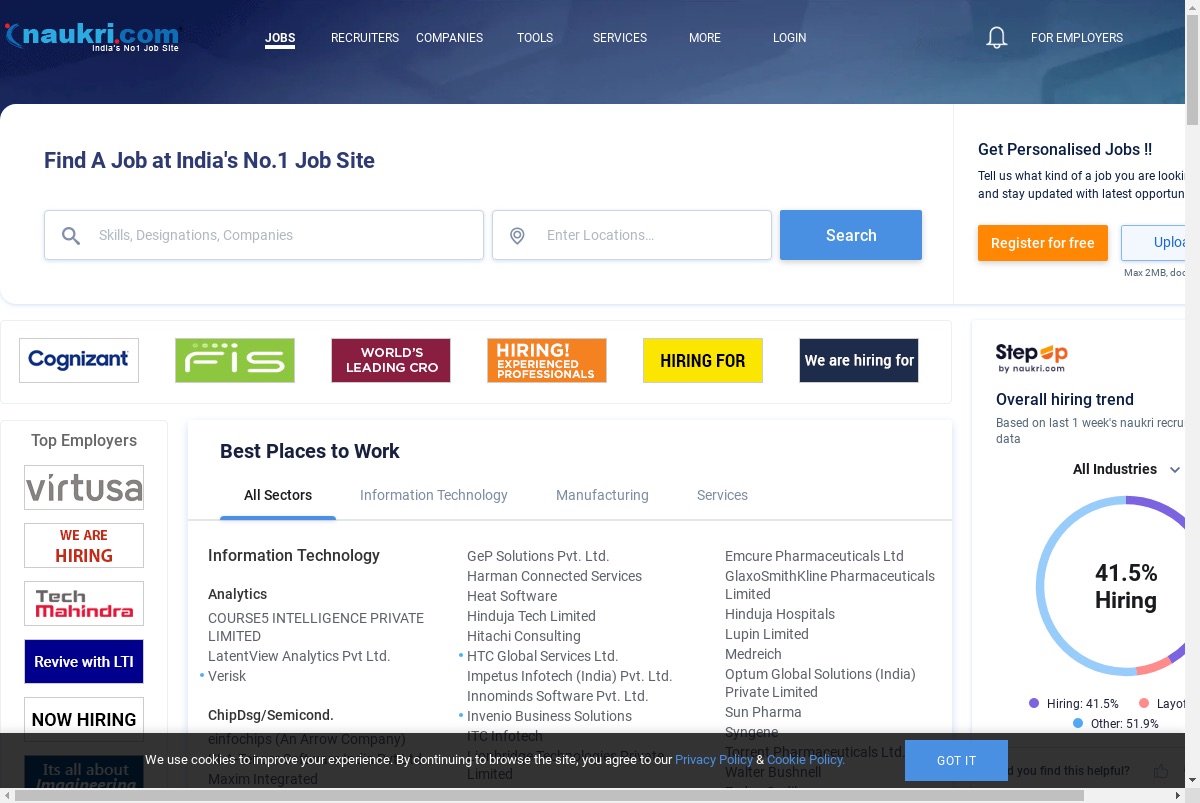Viewport: 1200px width, 803px height.
Task: Open the notifications bell icon
Action: pos(996,38)
